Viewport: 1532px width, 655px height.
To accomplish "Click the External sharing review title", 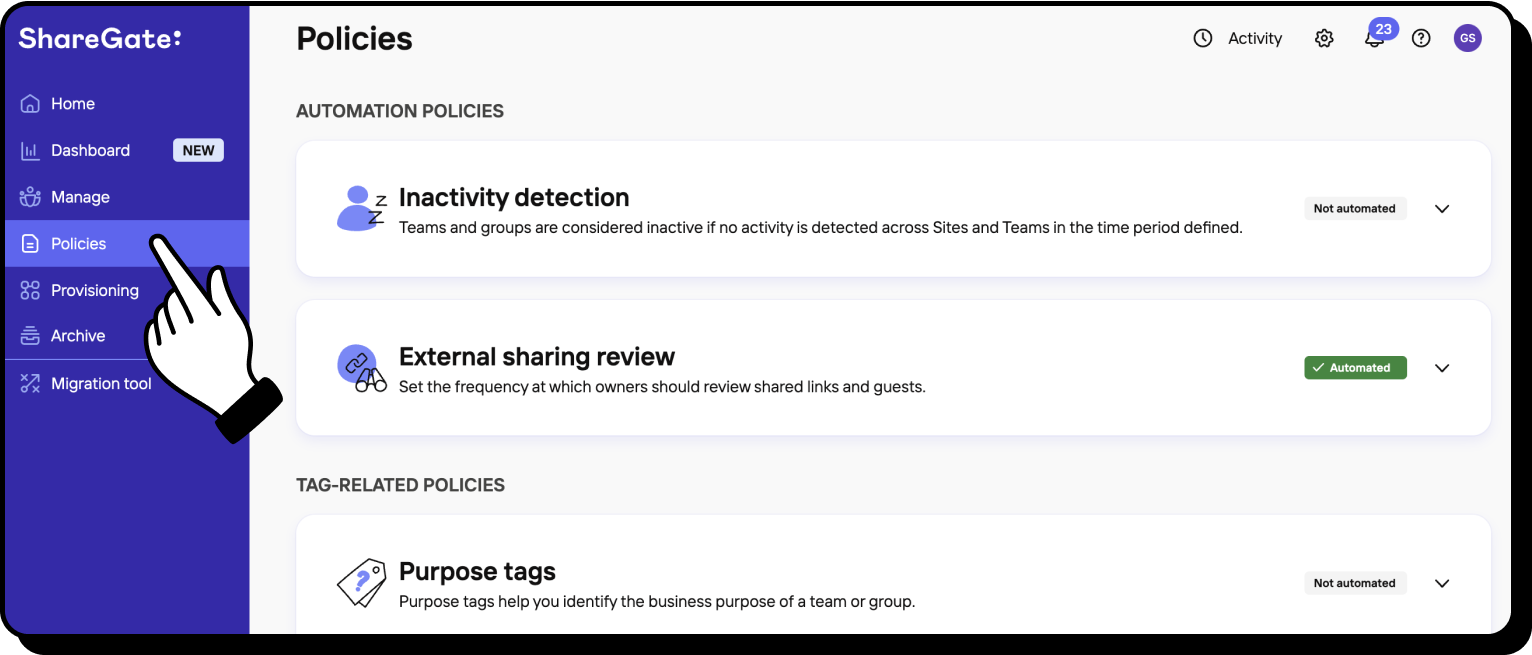I will pos(537,357).
